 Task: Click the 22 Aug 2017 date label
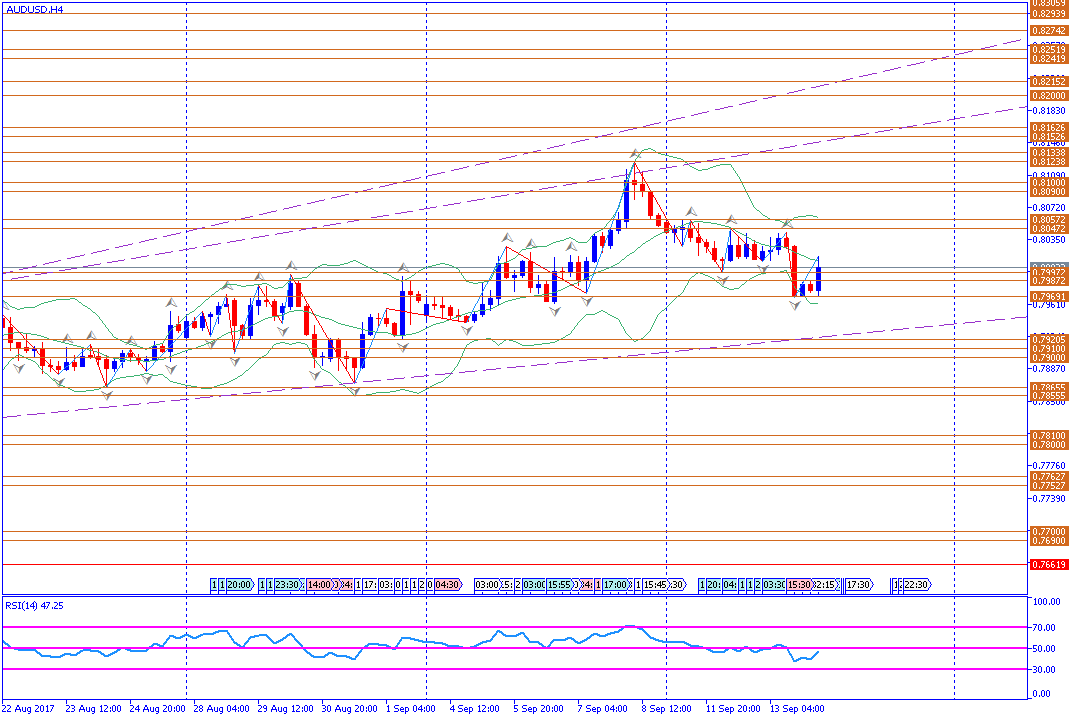coord(30,708)
